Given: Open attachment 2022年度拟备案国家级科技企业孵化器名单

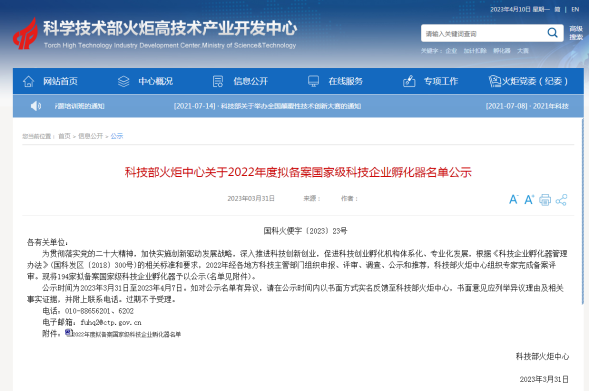Looking at the screenshot, I should point(126,334).
